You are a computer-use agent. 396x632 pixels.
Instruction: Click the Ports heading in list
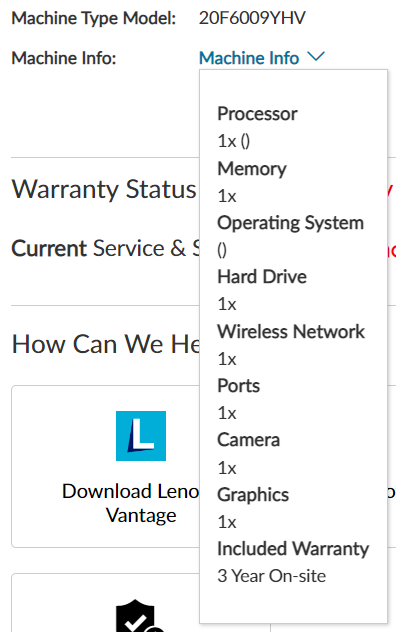[x=239, y=386]
